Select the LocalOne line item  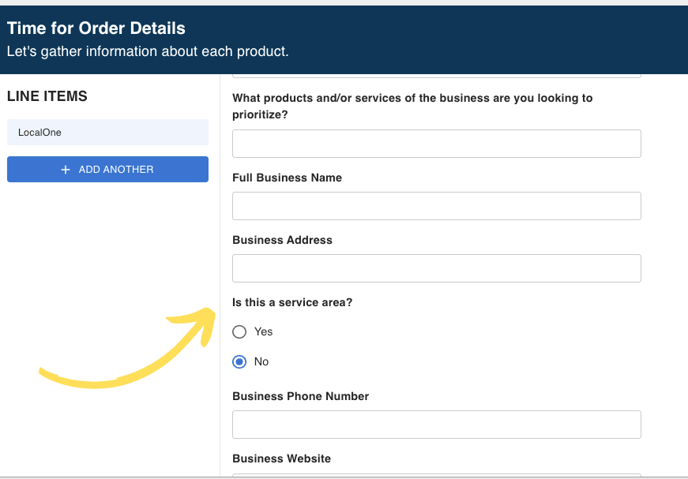[x=107, y=132]
